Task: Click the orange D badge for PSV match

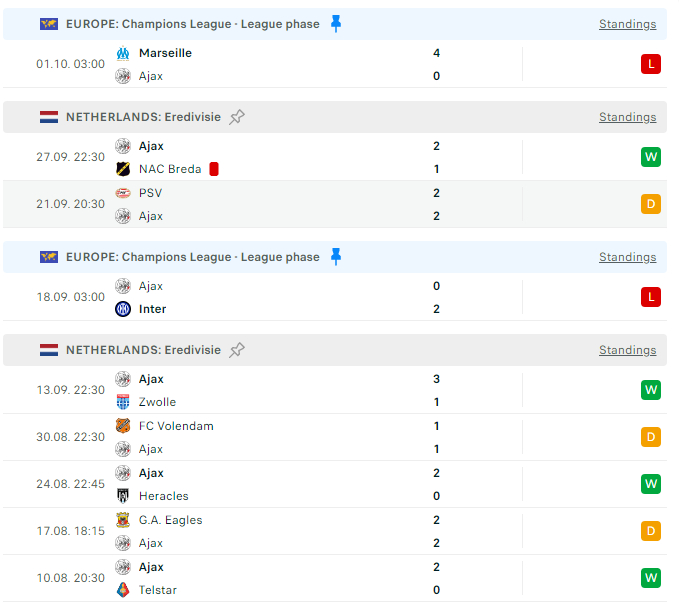Action: click(x=651, y=204)
